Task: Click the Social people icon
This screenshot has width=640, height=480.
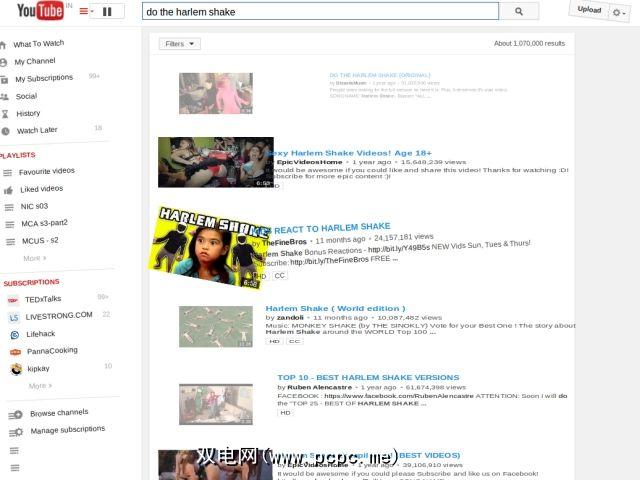Action: pos(4,97)
